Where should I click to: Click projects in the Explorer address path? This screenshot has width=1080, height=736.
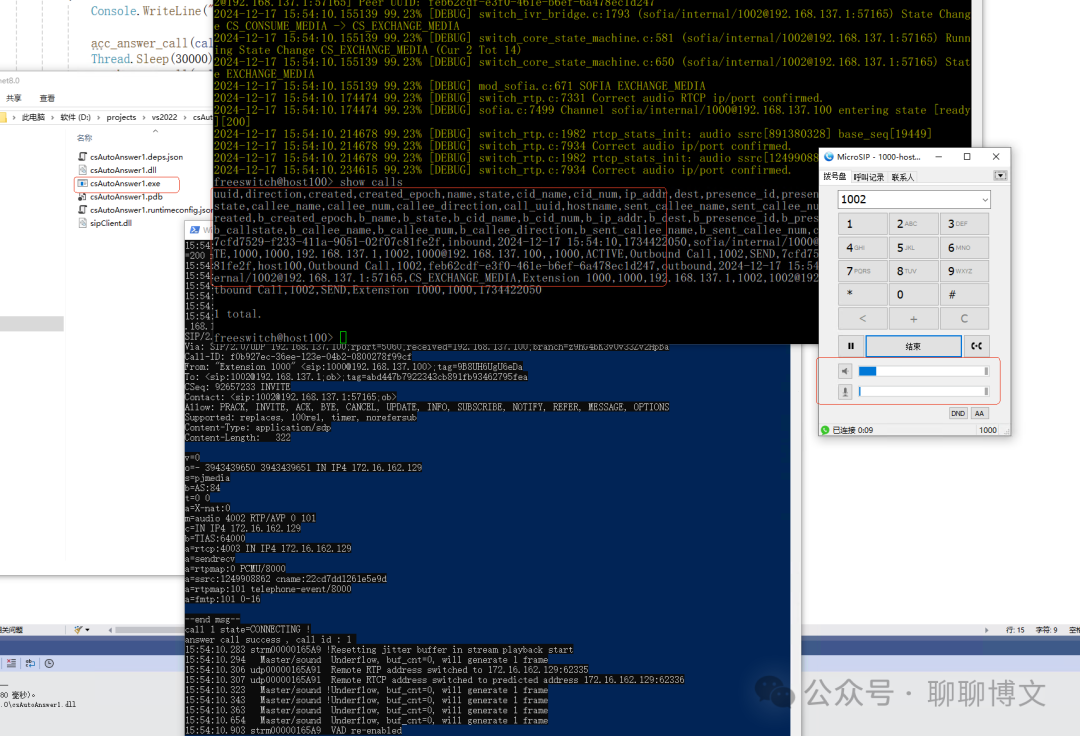121,118
